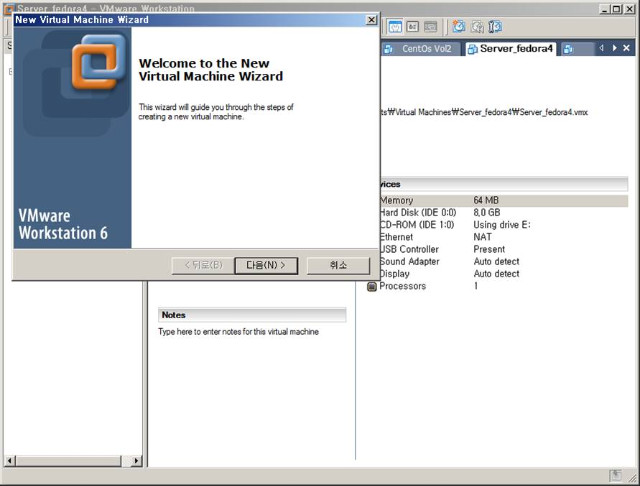The image size is (640, 486).
Task: Close the New Virtual Machine Wizard dialog
Action: pyautogui.click(x=371, y=20)
